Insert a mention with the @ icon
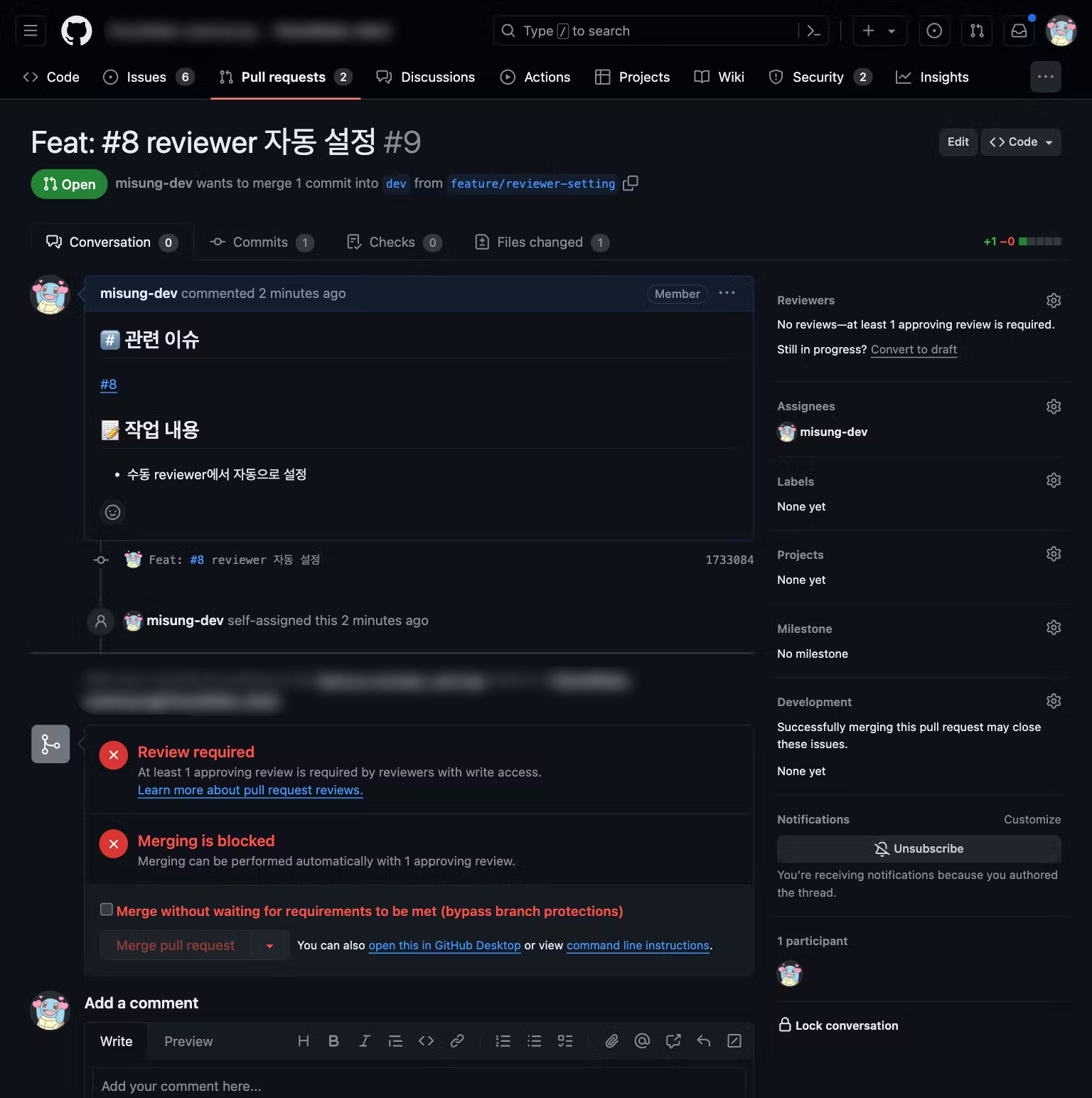This screenshot has width=1092, height=1098. tap(642, 1041)
